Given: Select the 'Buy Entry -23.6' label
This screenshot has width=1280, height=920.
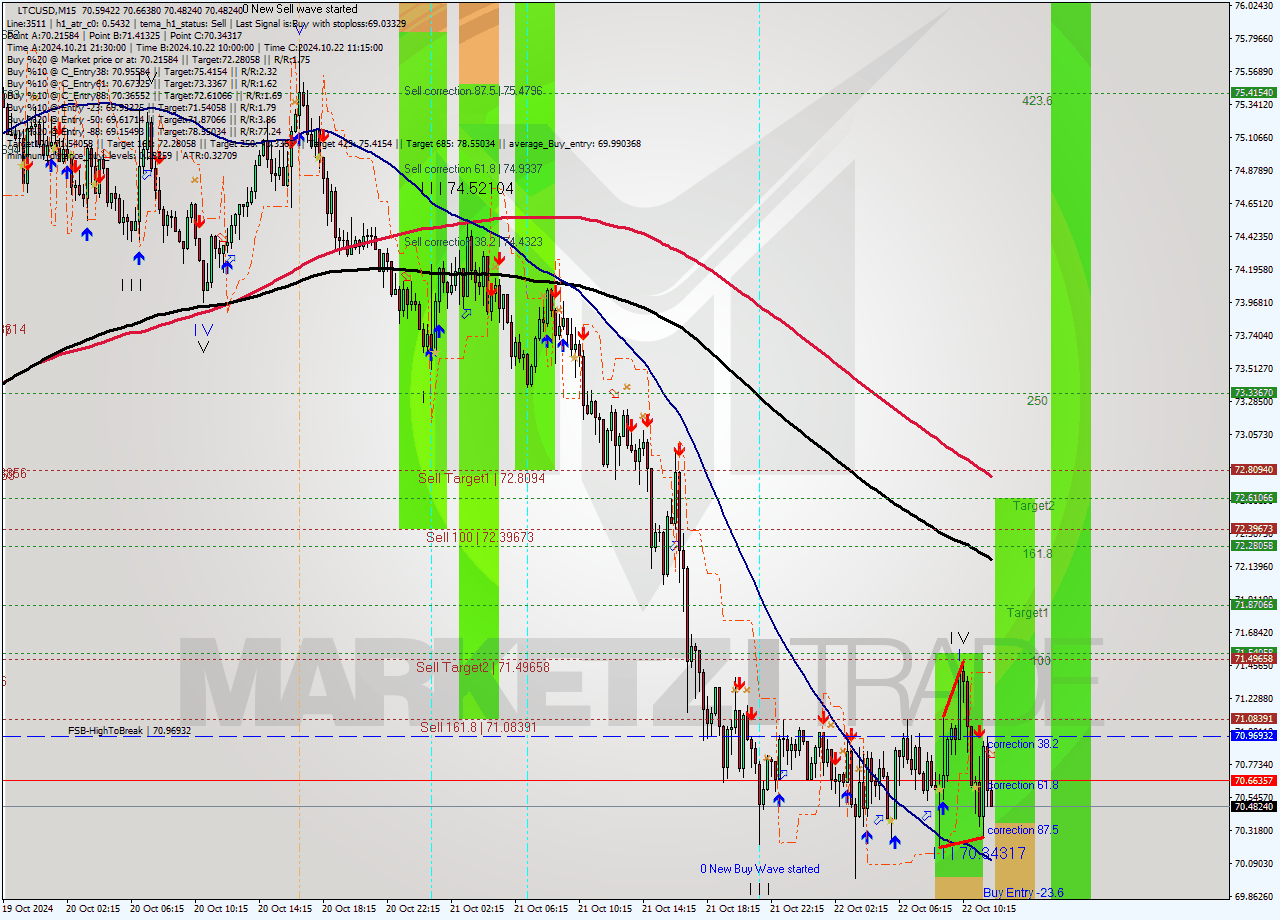Looking at the screenshot, I should tap(1023, 893).
